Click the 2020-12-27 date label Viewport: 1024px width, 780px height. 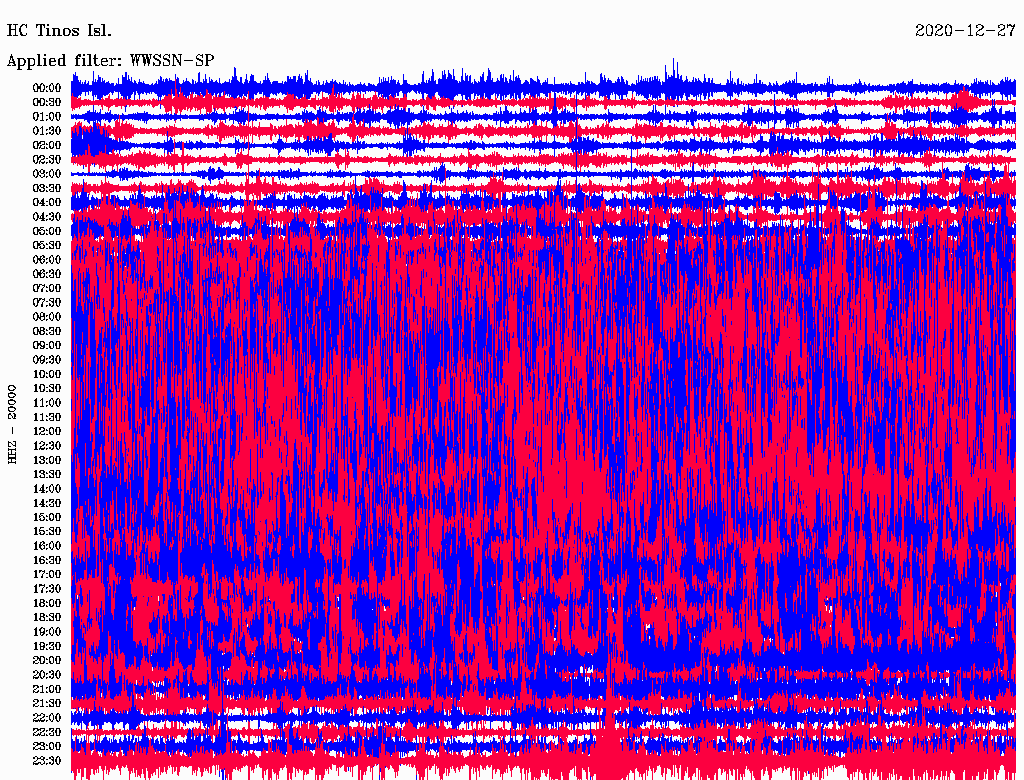pyautogui.click(x=965, y=30)
